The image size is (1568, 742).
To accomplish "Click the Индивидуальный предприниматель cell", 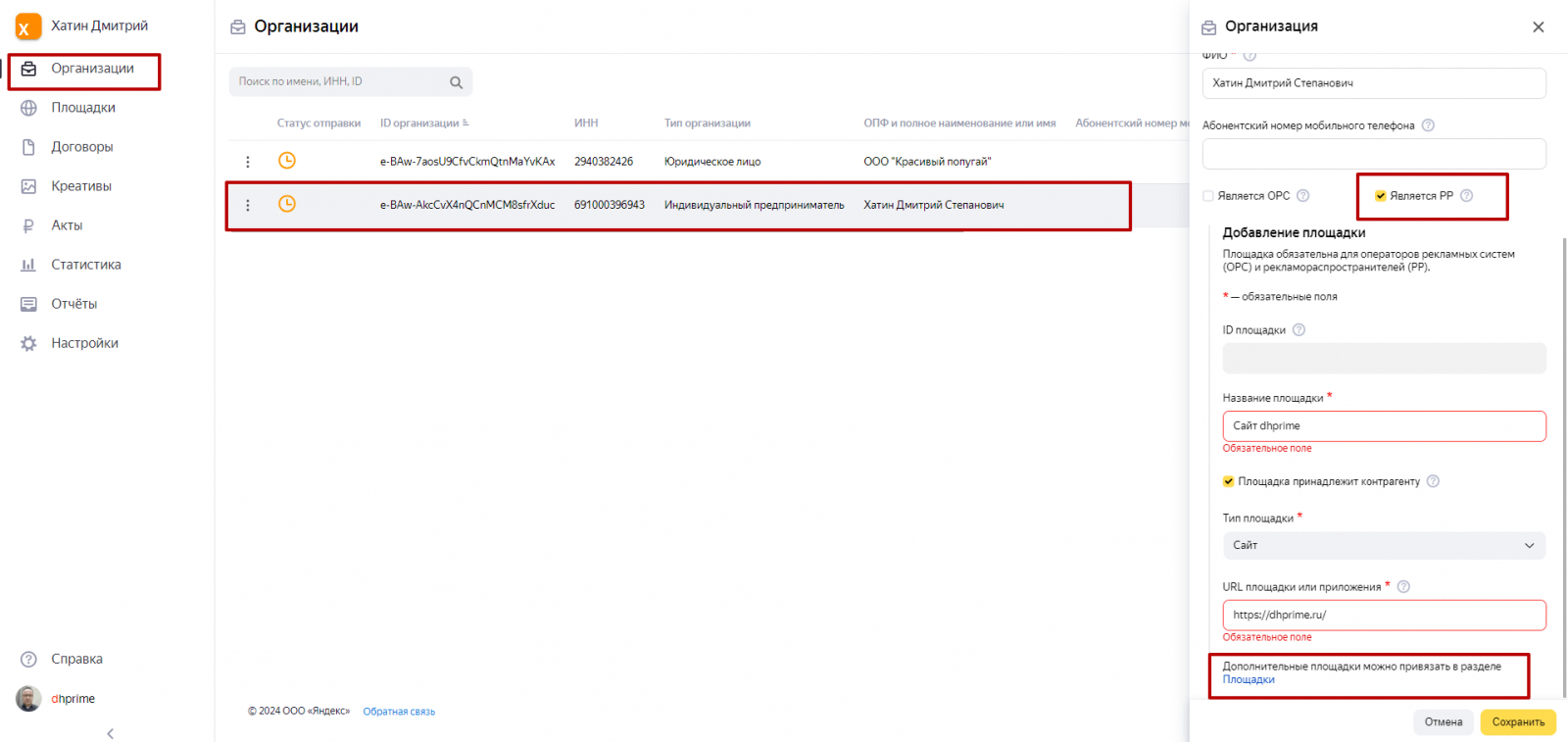I will [754, 205].
